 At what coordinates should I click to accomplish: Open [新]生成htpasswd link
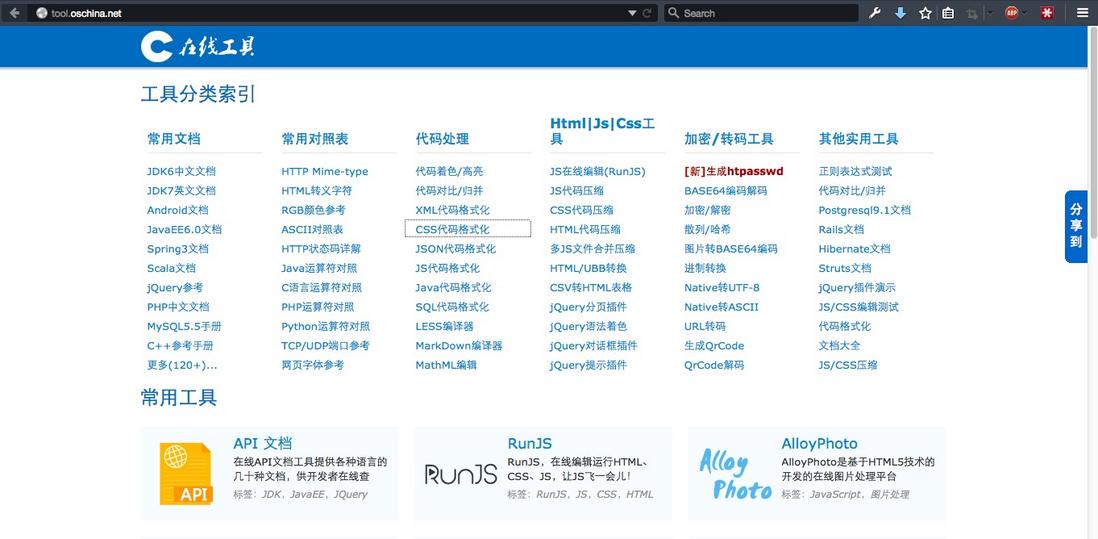(x=734, y=172)
